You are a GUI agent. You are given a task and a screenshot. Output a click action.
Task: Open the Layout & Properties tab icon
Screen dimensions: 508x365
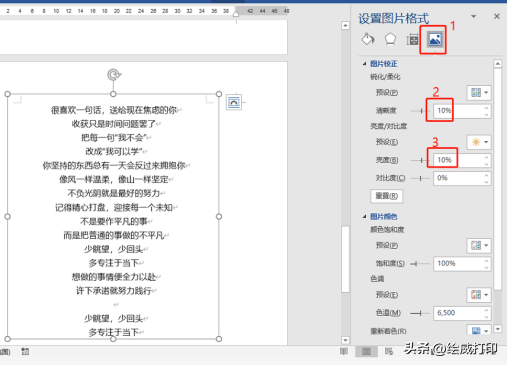[x=412, y=40]
